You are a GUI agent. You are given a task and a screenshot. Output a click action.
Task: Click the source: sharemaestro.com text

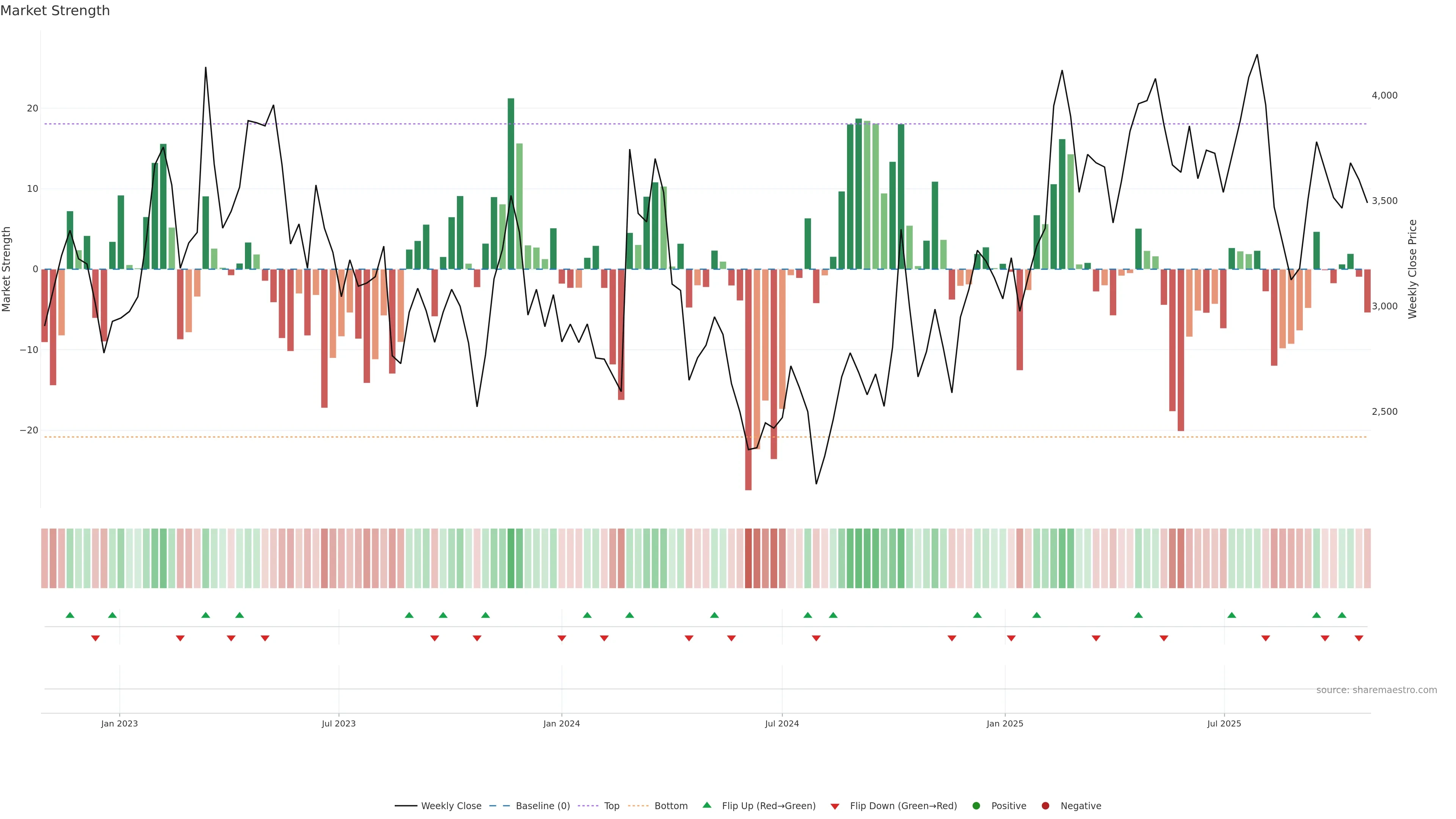pyautogui.click(x=1376, y=690)
